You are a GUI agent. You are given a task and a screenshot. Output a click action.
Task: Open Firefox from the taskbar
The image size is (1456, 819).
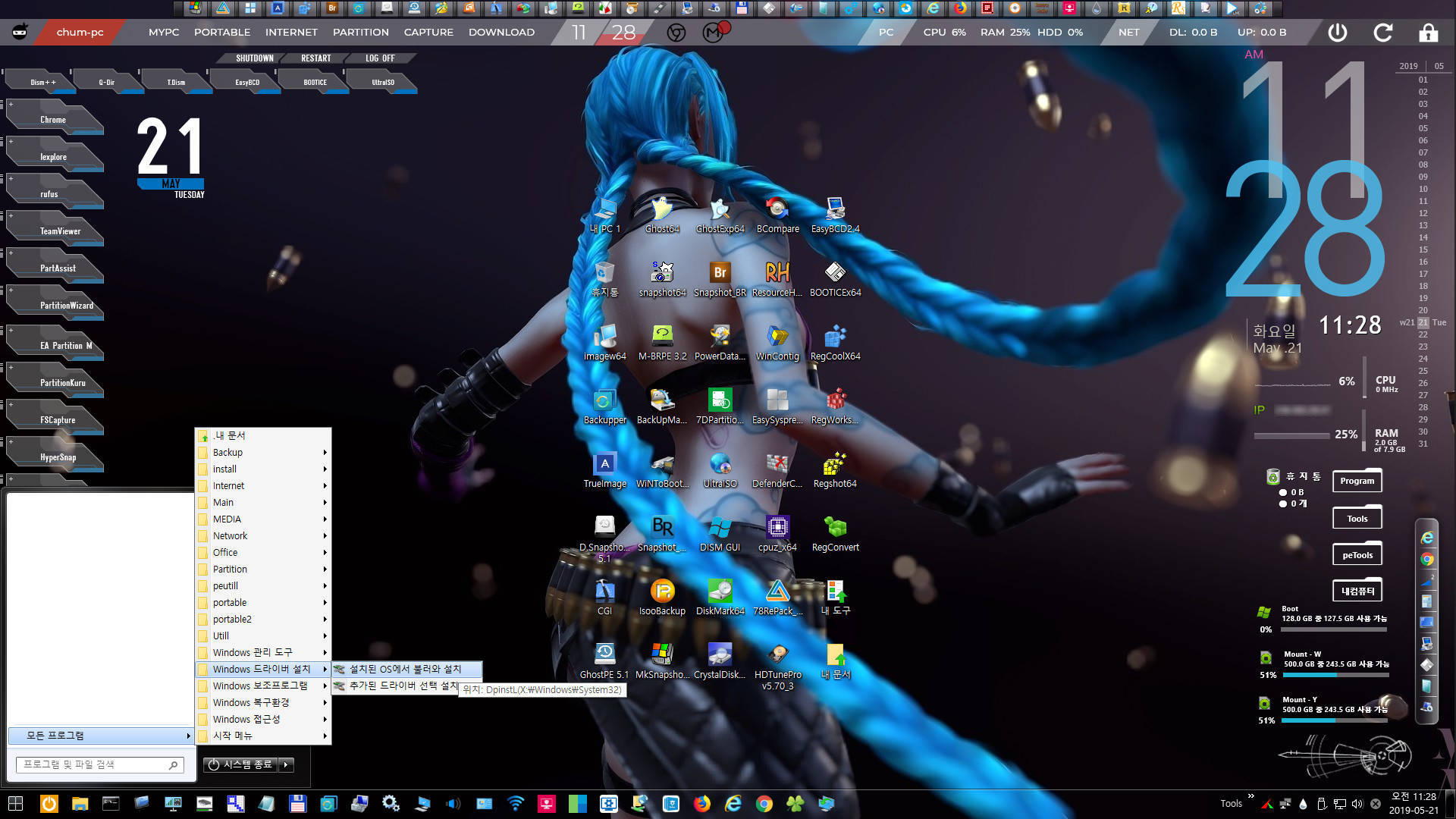(x=702, y=804)
